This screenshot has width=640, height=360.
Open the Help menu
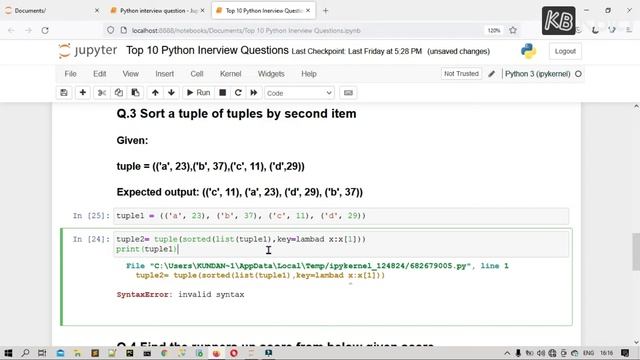[x=309, y=74]
